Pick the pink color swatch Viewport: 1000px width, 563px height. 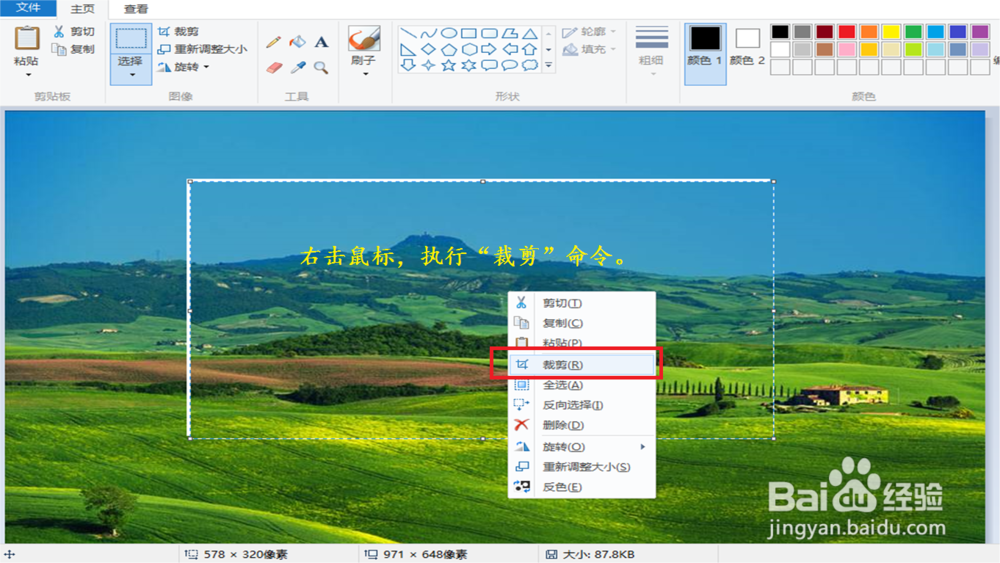(847, 49)
